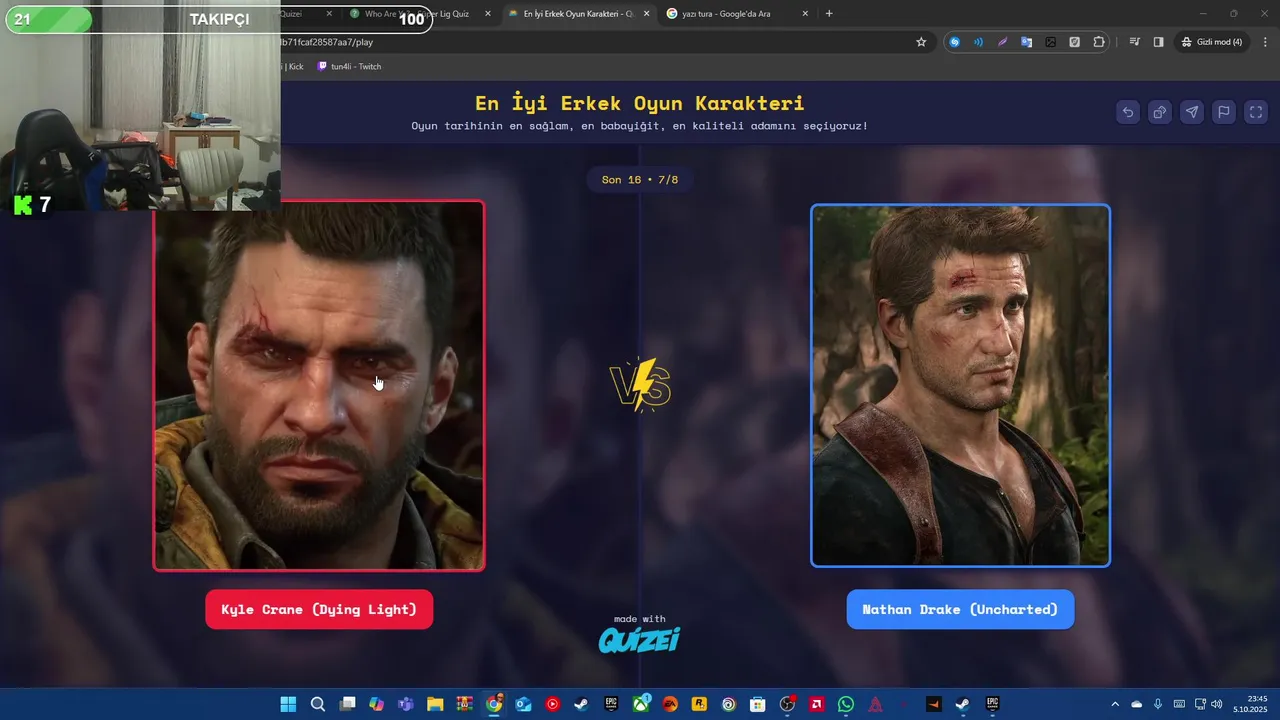
Task: Close the 'yazı tura' Google tab
Action: coord(805,14)
